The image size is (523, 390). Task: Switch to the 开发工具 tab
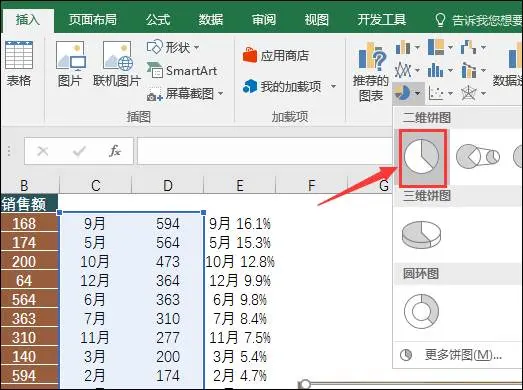coord(382,20)
